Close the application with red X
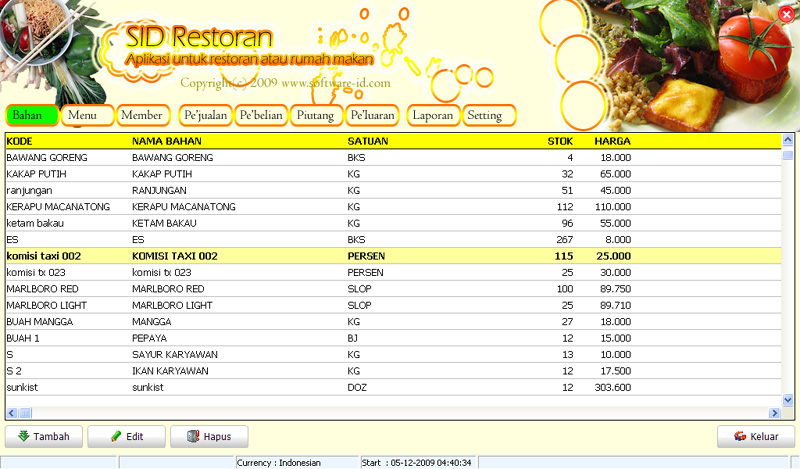This screenshot has width=800, height=469. coord(786,14)
